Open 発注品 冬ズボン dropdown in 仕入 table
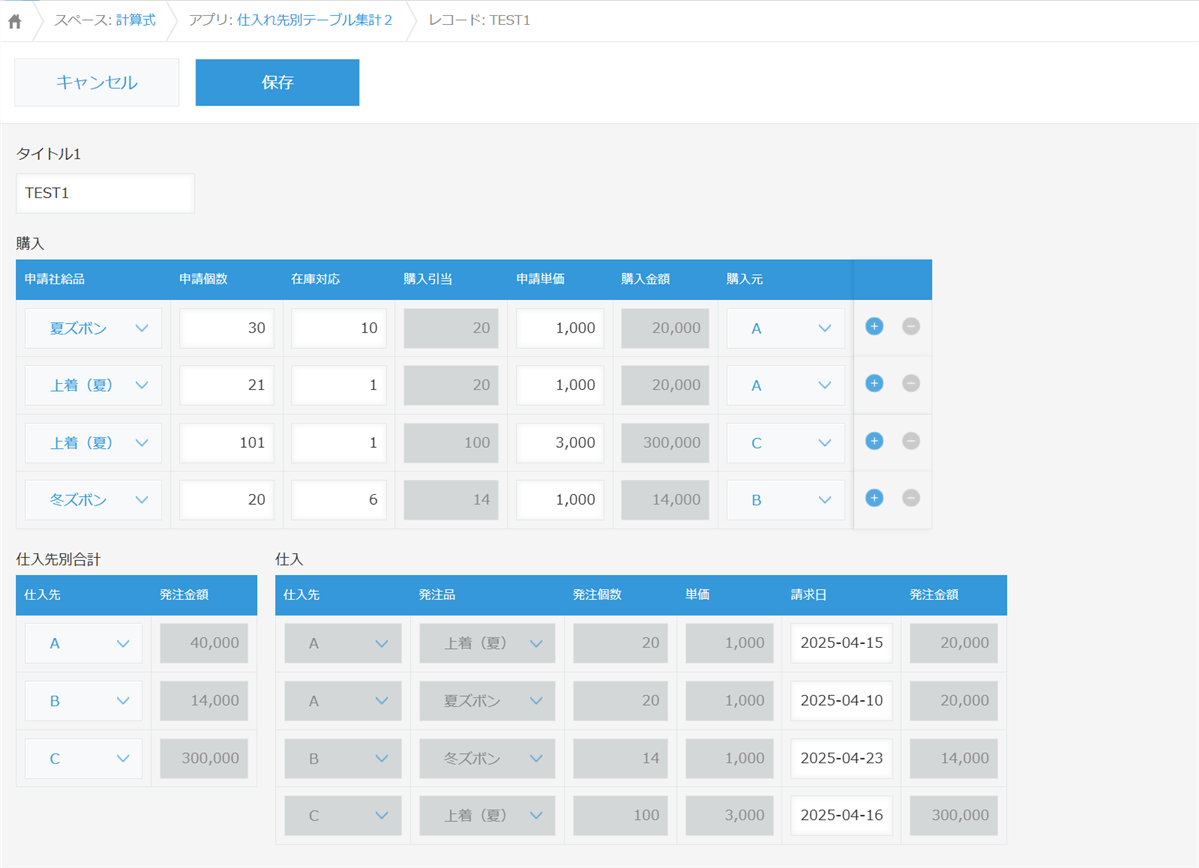Screen dimensions: 1199x868 487,759
